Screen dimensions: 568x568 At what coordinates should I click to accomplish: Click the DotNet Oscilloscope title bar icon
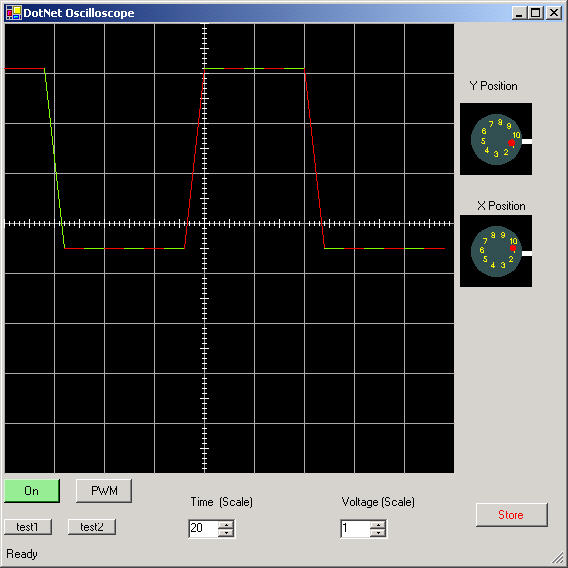[14, 13]
